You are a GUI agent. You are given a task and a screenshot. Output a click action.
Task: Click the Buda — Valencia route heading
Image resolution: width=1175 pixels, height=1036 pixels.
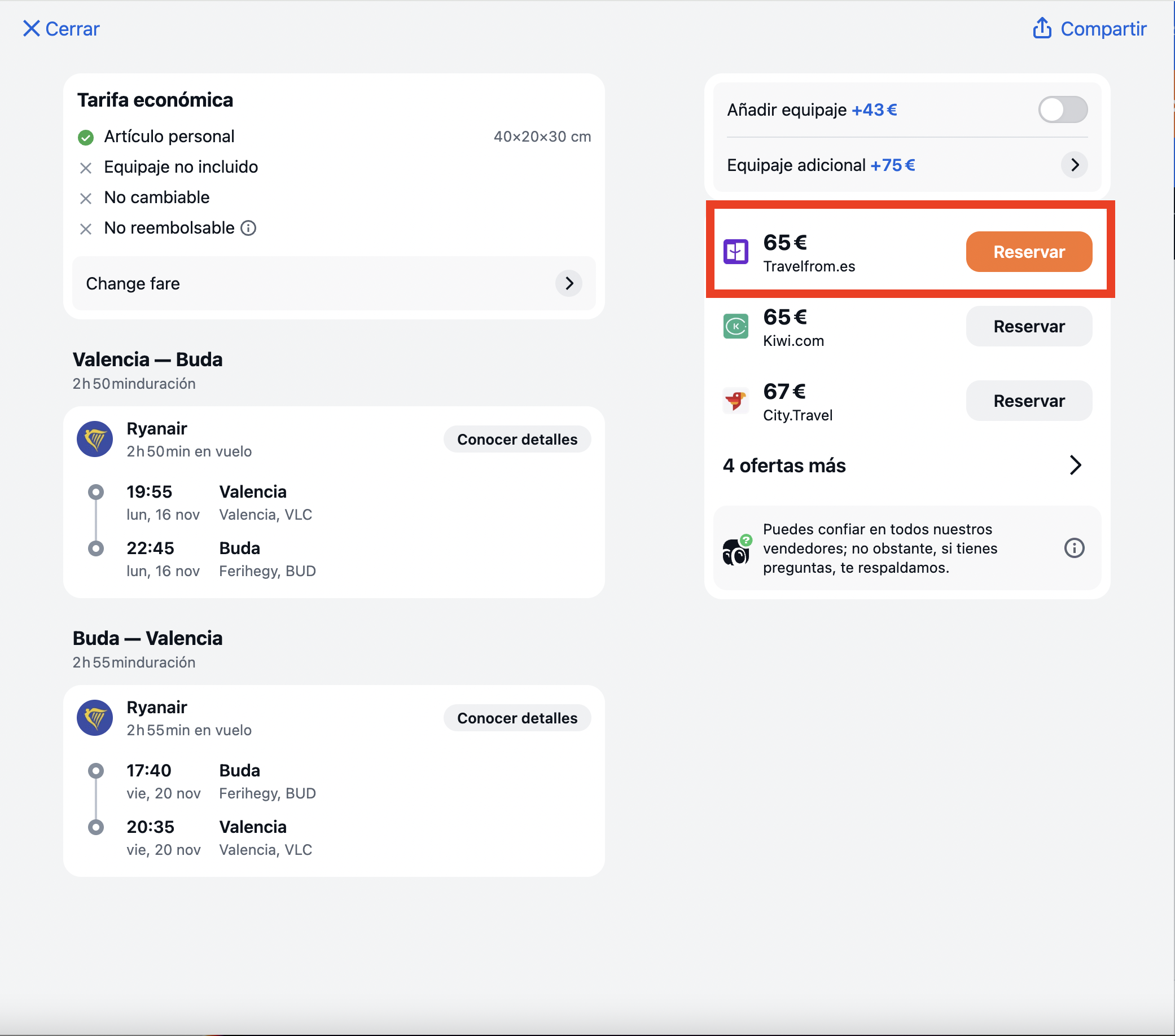pos(148,638)
